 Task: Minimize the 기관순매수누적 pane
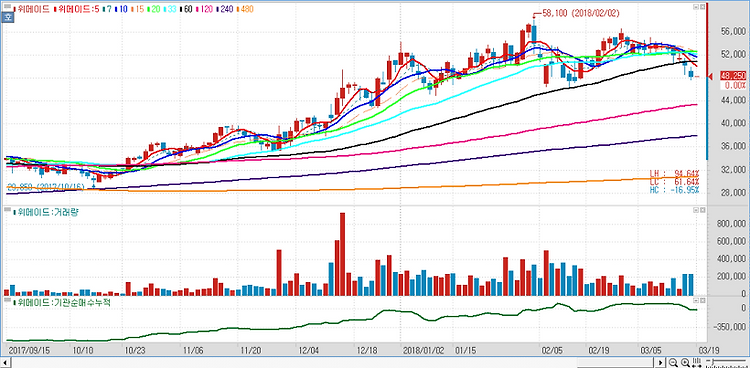pos(696,300)
